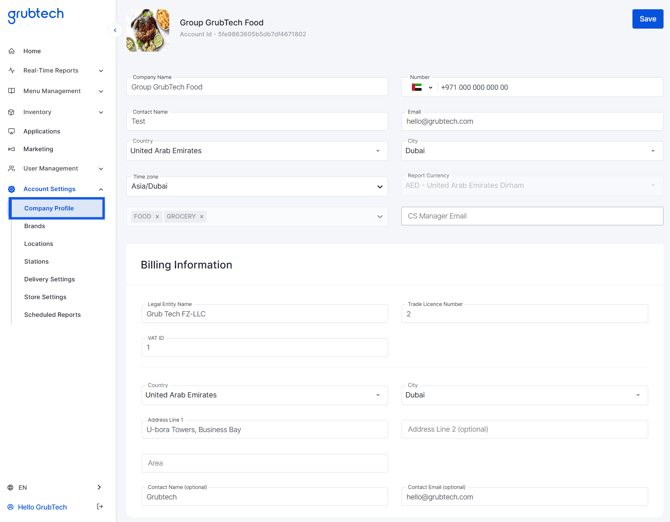
Task: Collapse the sidebar with the arrow button
Action: (x=115, y=30)
